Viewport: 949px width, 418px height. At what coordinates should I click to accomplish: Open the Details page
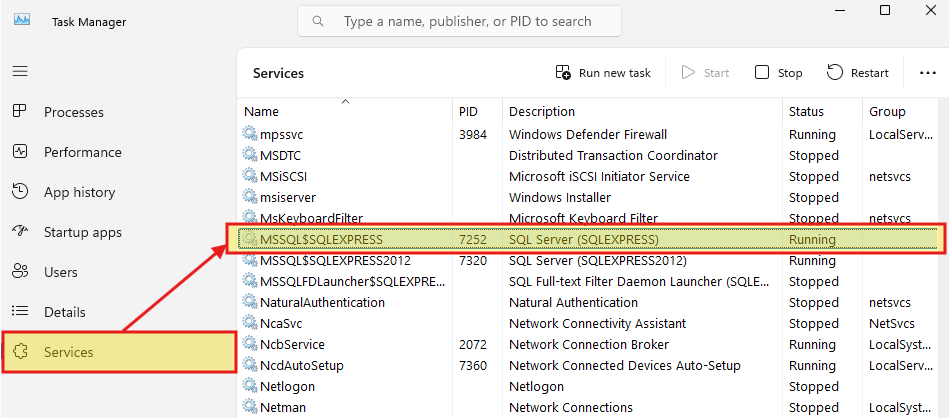65,312
